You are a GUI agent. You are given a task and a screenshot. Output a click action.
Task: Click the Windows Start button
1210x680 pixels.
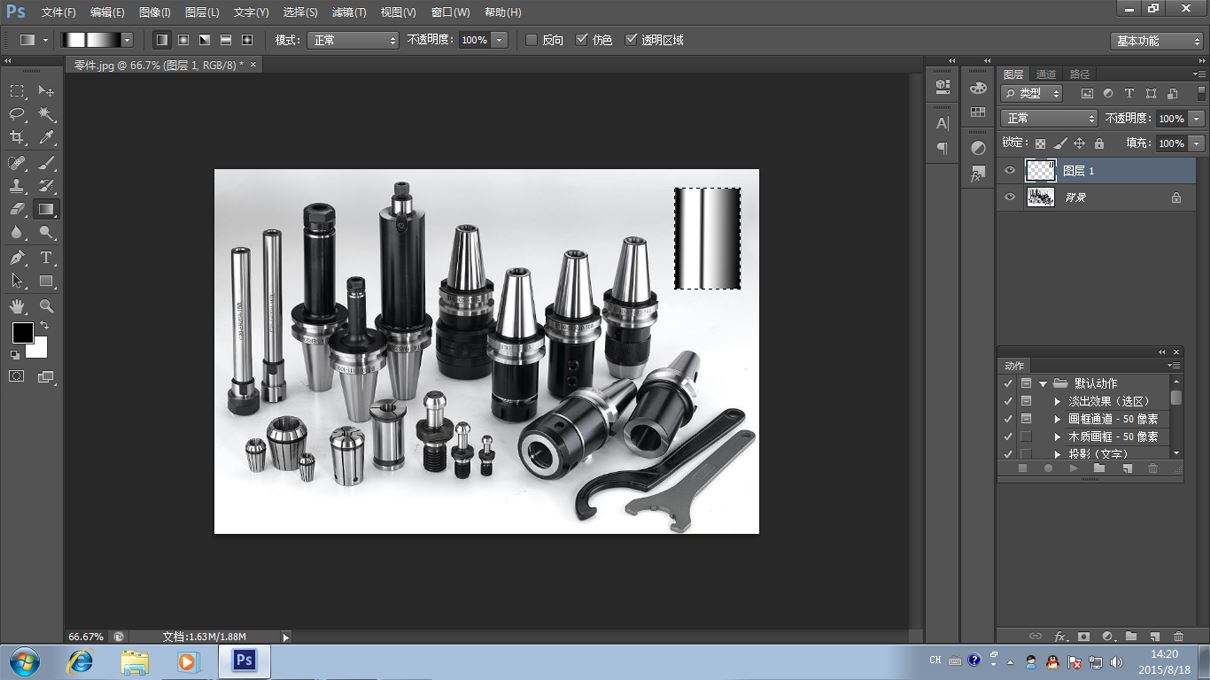[24, 661]
